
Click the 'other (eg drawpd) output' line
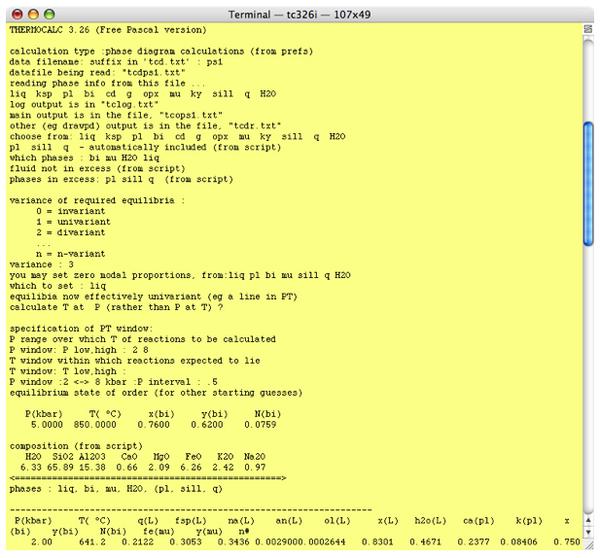145,126
